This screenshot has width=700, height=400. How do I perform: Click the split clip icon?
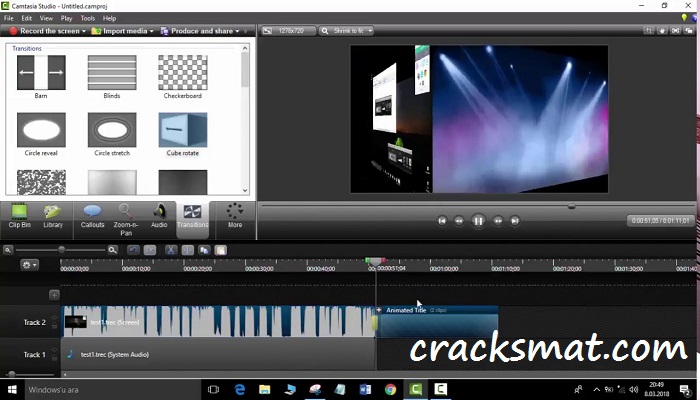pos(188,250)
